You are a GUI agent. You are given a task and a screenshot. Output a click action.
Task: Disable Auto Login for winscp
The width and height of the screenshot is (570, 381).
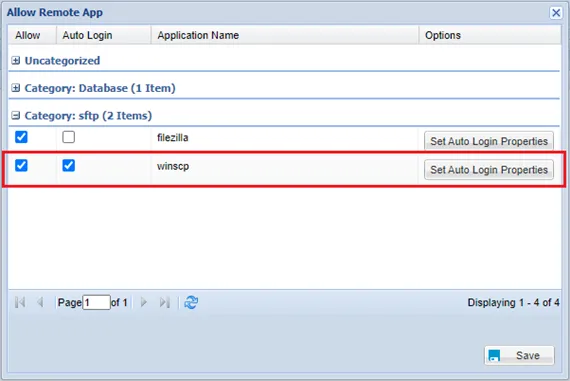click(x=68, y=165)
